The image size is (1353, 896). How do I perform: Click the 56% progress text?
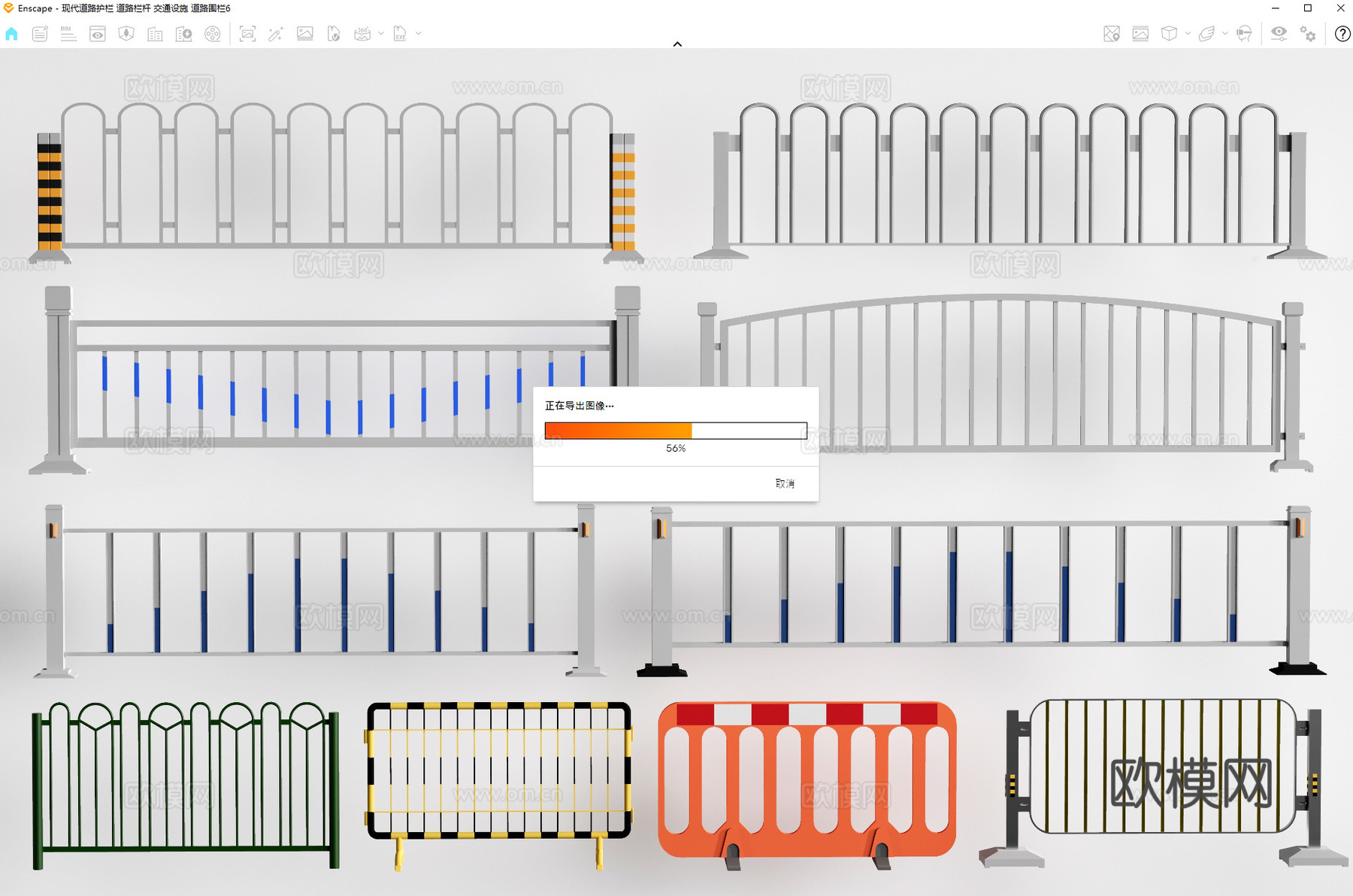[x=676, y=448]
